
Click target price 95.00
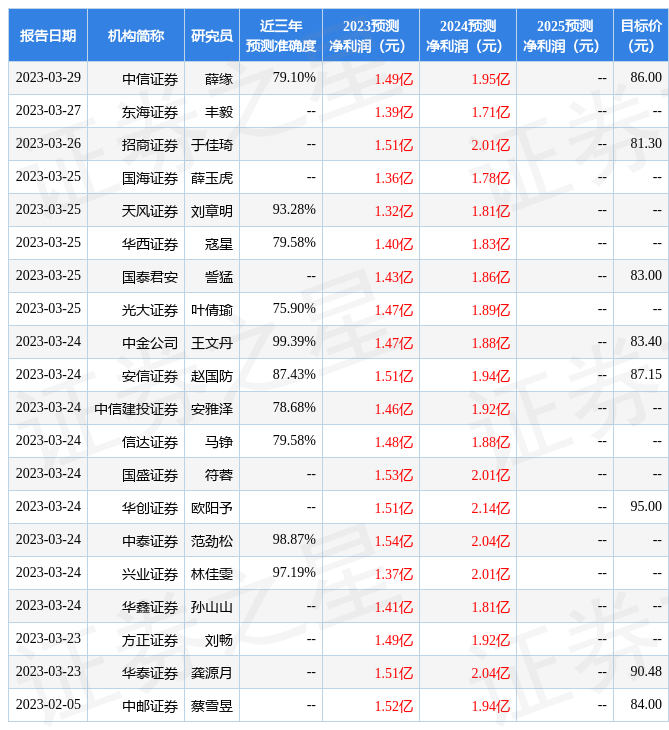[x=646, y=507]
